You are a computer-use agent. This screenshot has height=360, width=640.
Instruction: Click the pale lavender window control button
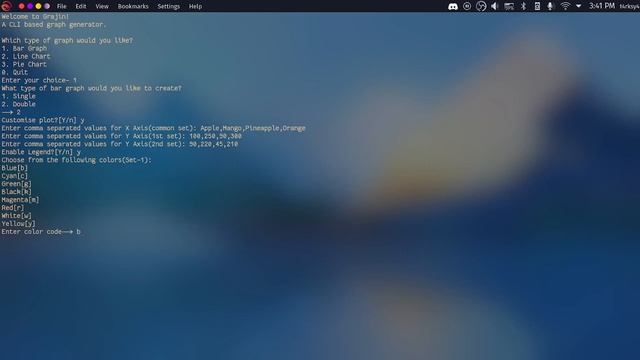(47, 6)
